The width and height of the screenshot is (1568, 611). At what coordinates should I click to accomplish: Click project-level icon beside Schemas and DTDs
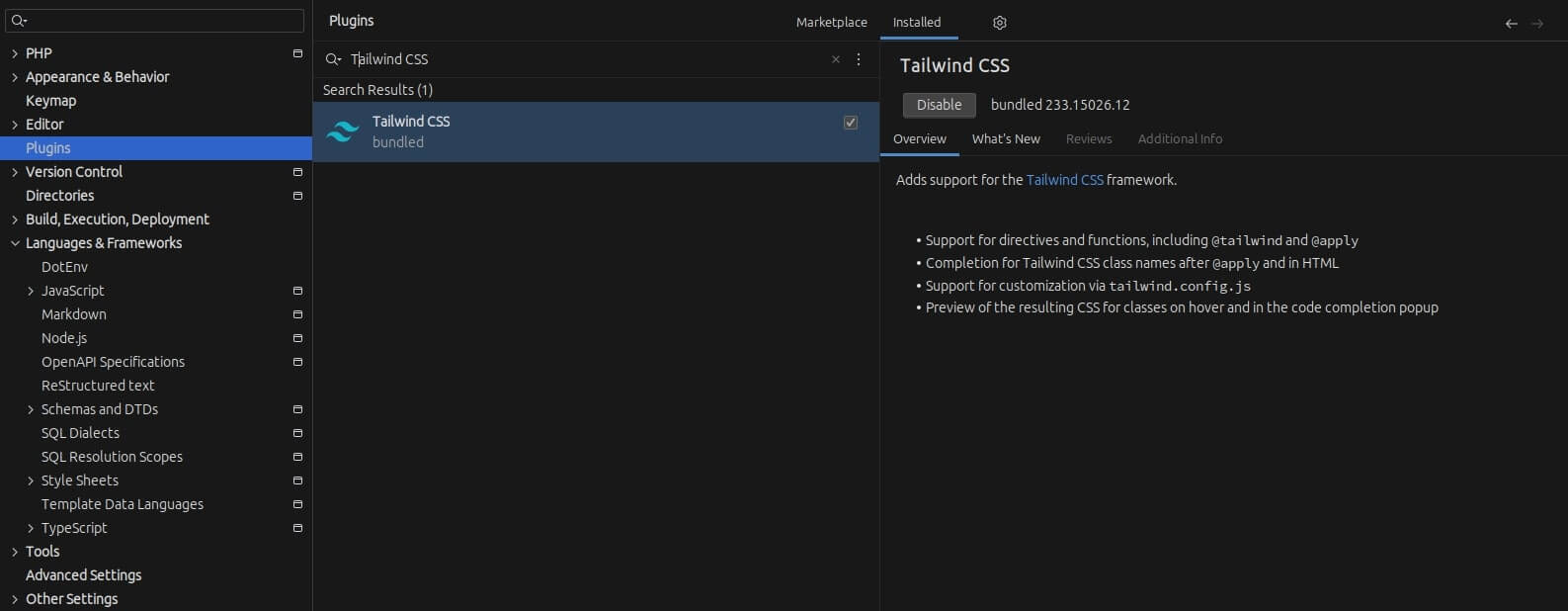point(297,409)
